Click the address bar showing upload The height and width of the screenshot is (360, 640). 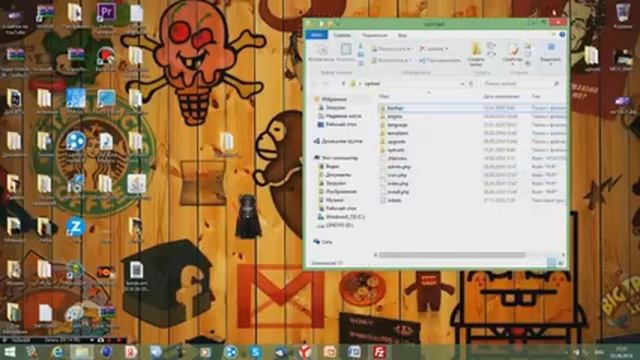pyautogui.click(x=407, y=84)
